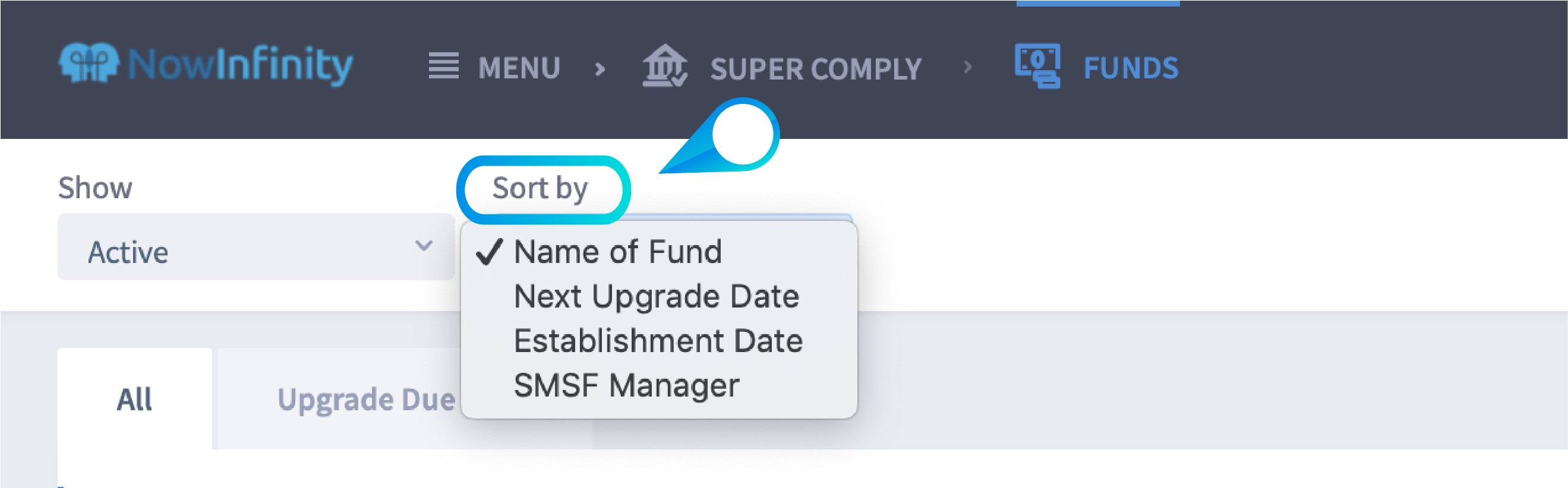
Task: Click the chevron on Active dropdown
Action: [424, 246]
